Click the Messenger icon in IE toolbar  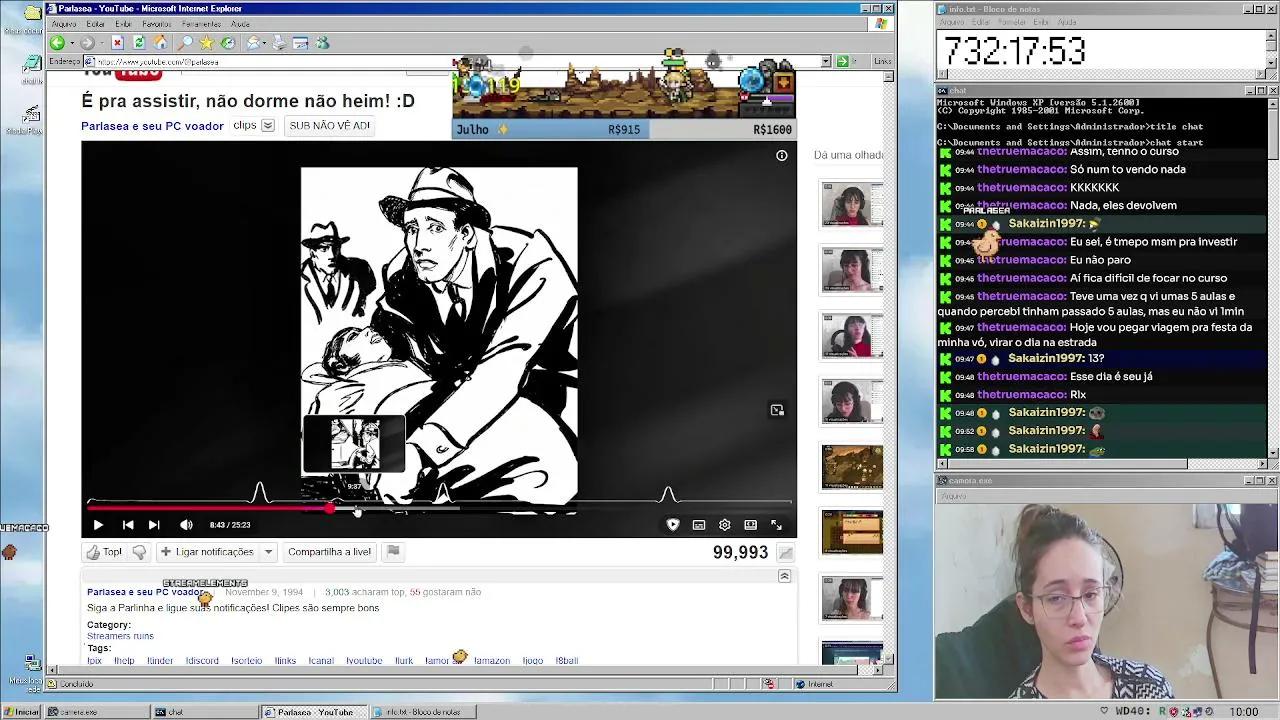click(x=322, y=43)
